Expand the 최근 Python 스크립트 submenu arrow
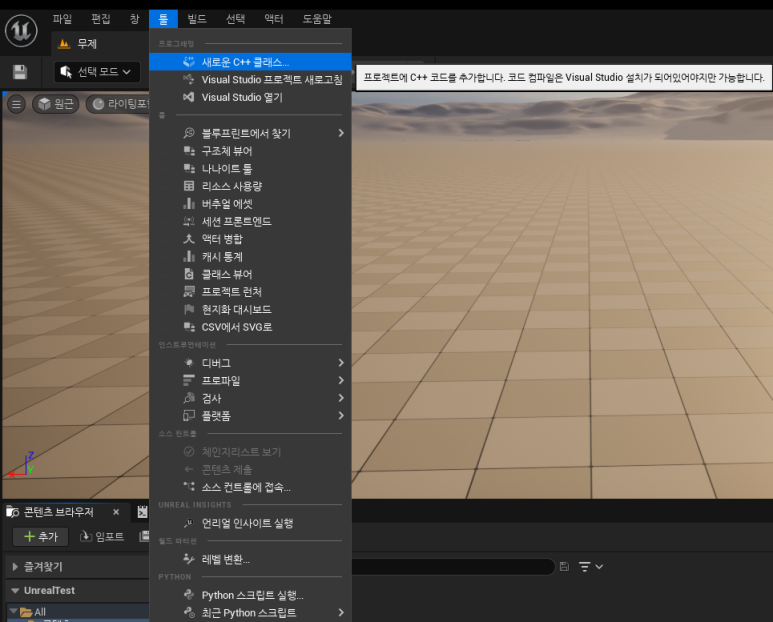Image resolution: width=773 pixels, height=622 pixels. click(341, 613)
